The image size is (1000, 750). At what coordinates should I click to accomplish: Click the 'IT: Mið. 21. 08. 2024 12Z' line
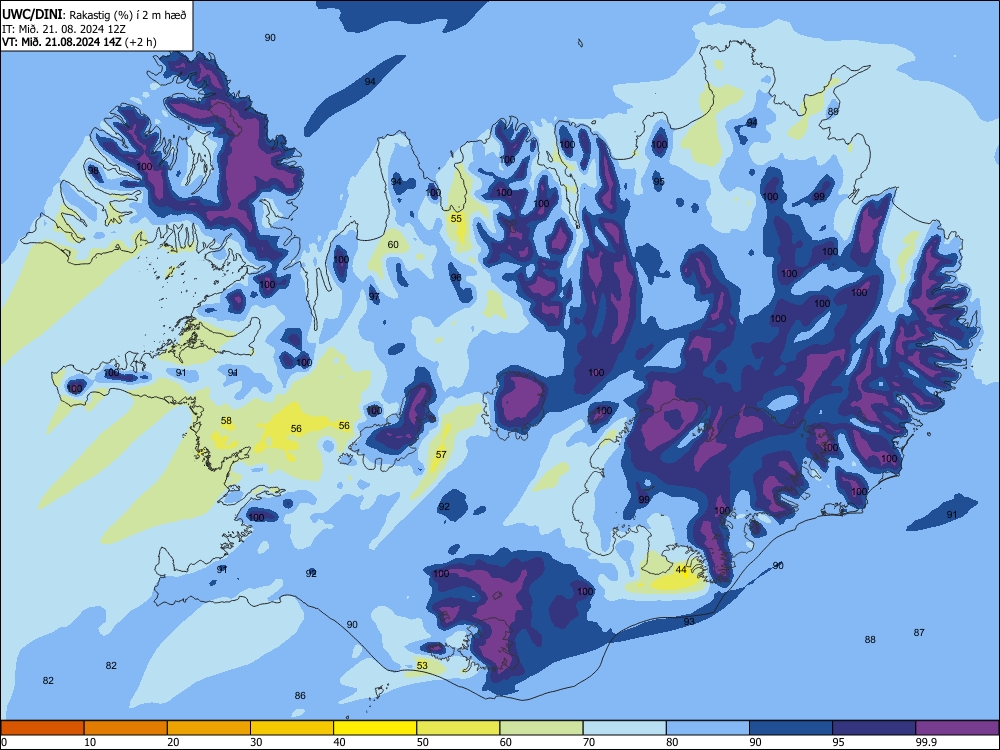coord(64,29)
